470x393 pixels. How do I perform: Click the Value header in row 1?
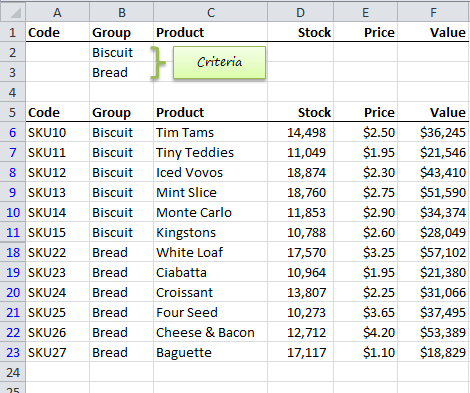(x=433, y=32)
